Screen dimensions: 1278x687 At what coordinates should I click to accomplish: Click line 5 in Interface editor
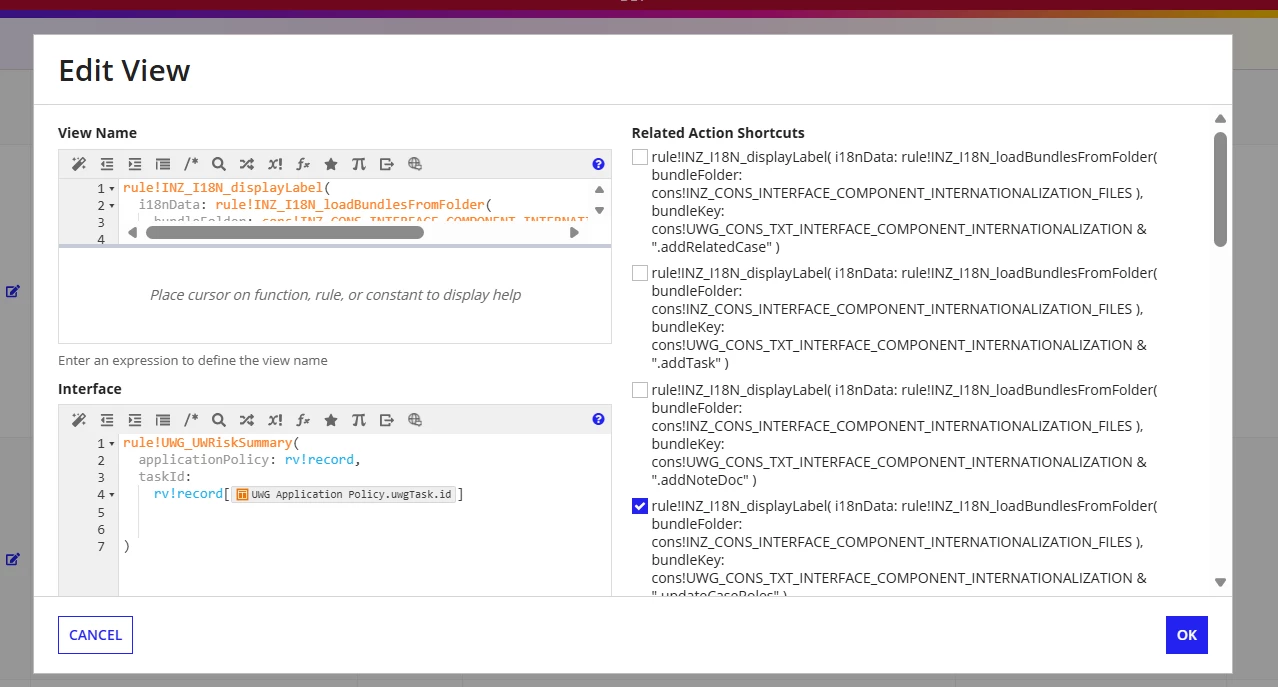pos(364,512)
